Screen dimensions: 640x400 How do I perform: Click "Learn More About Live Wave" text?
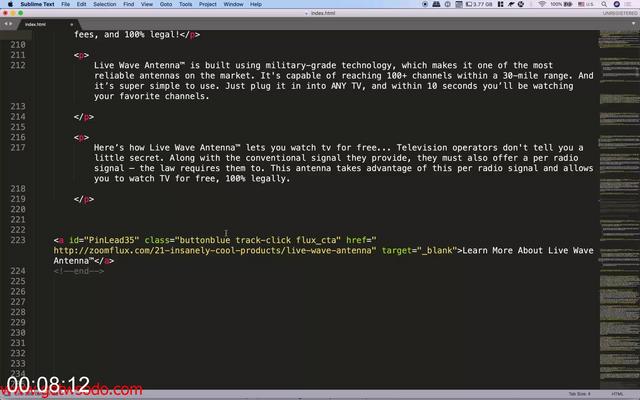tap(528, 250)
